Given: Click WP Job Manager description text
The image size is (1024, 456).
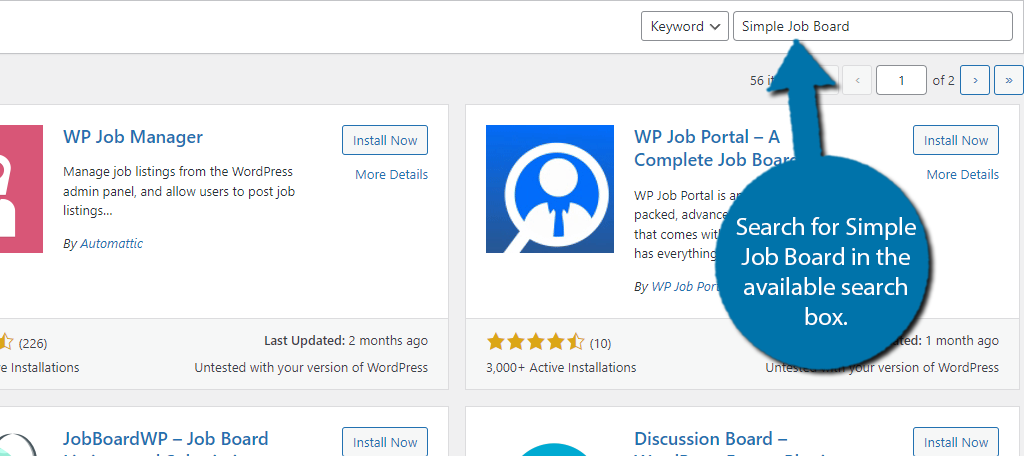Looking at the screenshot, I should pyautogui.click(x=178, y=192).
